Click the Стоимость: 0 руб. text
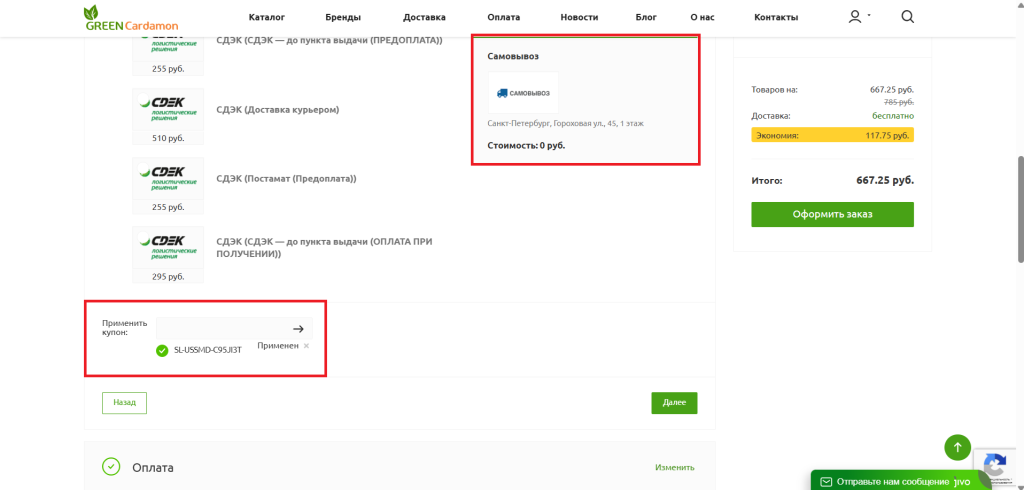Image resolution: width=1024 pixels, height=490 pixels. pos(526,146)
